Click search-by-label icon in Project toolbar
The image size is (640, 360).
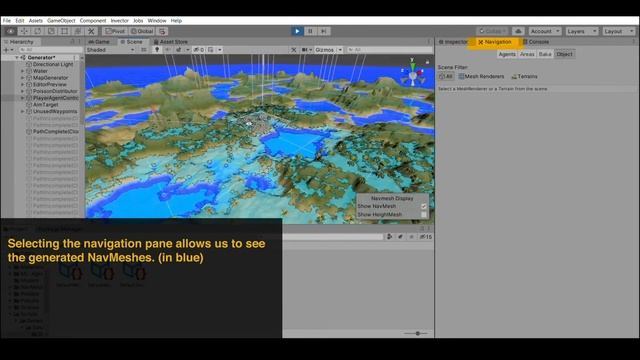400,237
